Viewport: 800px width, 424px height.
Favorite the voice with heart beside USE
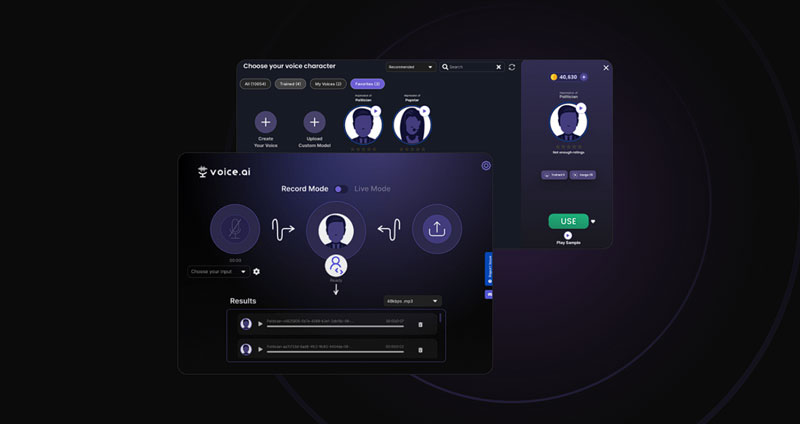click(593, 222)
